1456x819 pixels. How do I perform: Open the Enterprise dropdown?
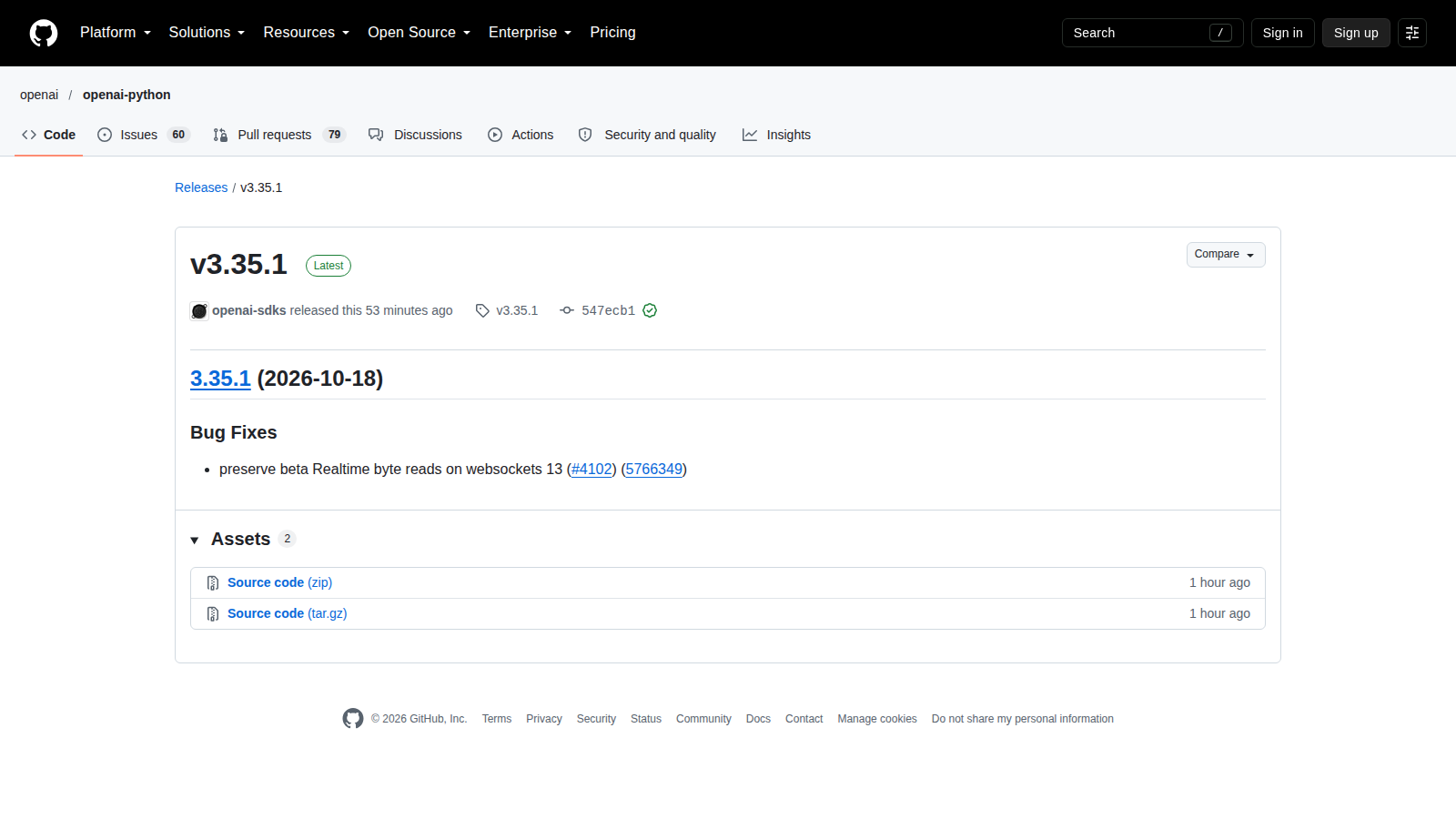(531, 33)
